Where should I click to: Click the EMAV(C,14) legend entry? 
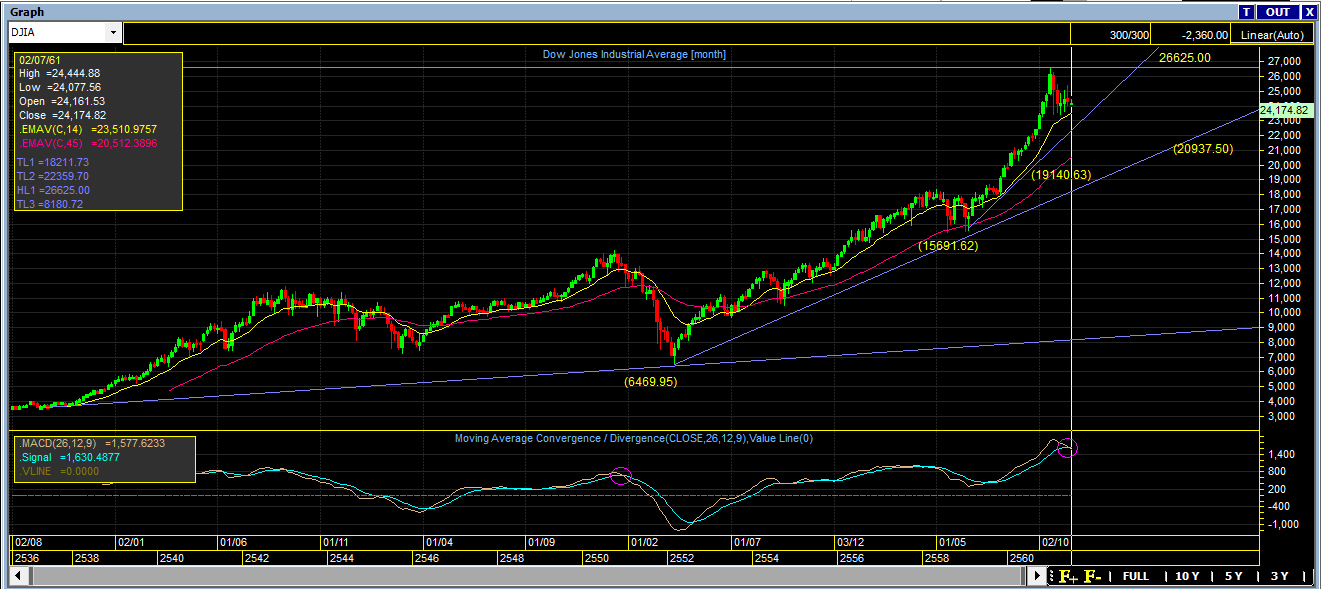click(x=87, y=129)
